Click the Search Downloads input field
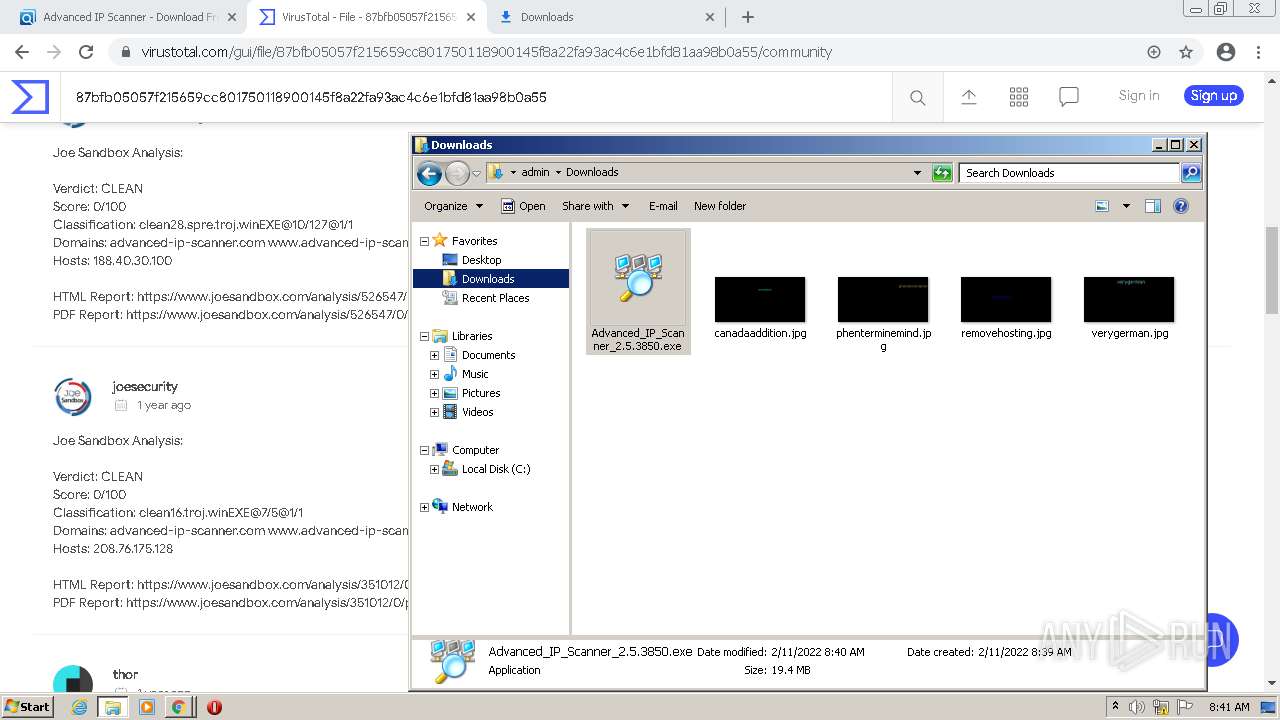This screenshot has height=720, width=1280. pyautogui.click(x=1069, y=173)
